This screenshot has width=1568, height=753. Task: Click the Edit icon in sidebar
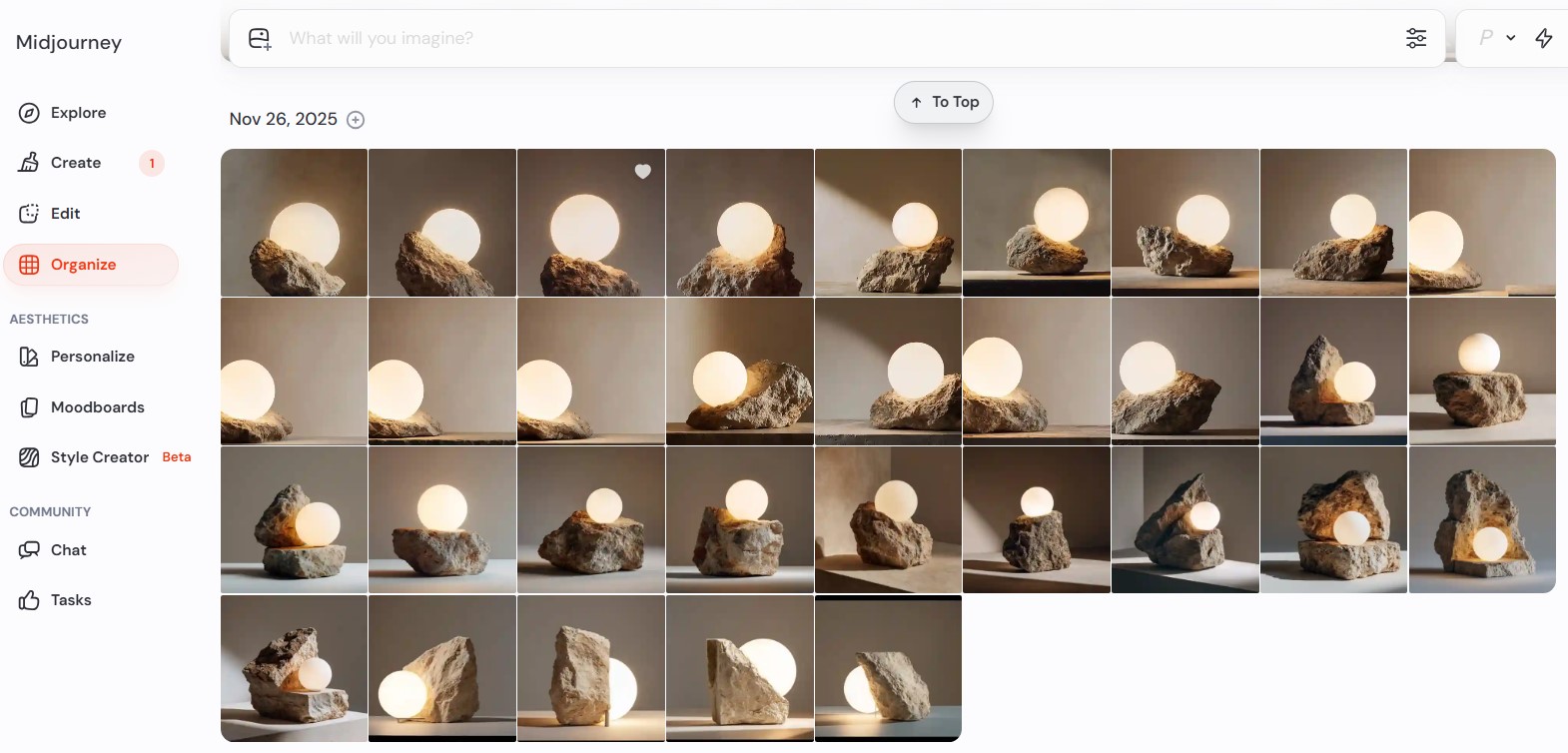coord(29,214)
